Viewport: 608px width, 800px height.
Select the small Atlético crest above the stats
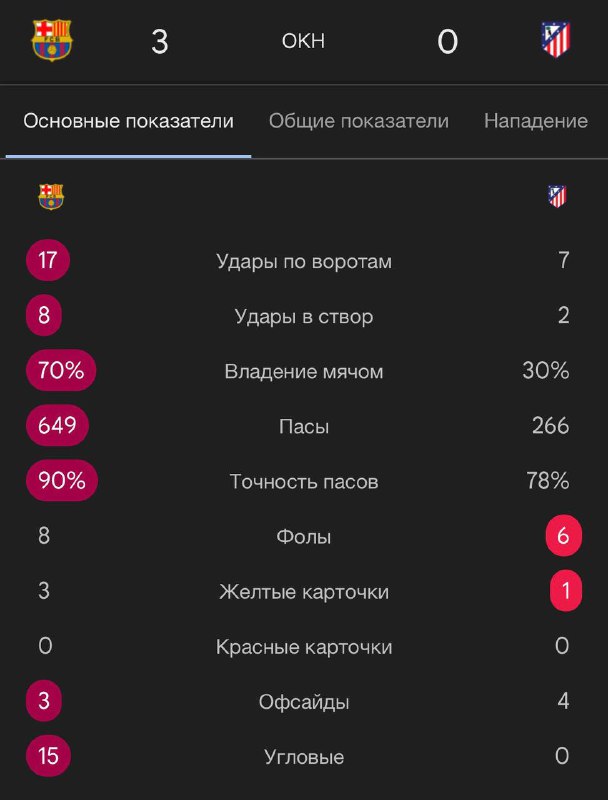click(x=557, y=196)
